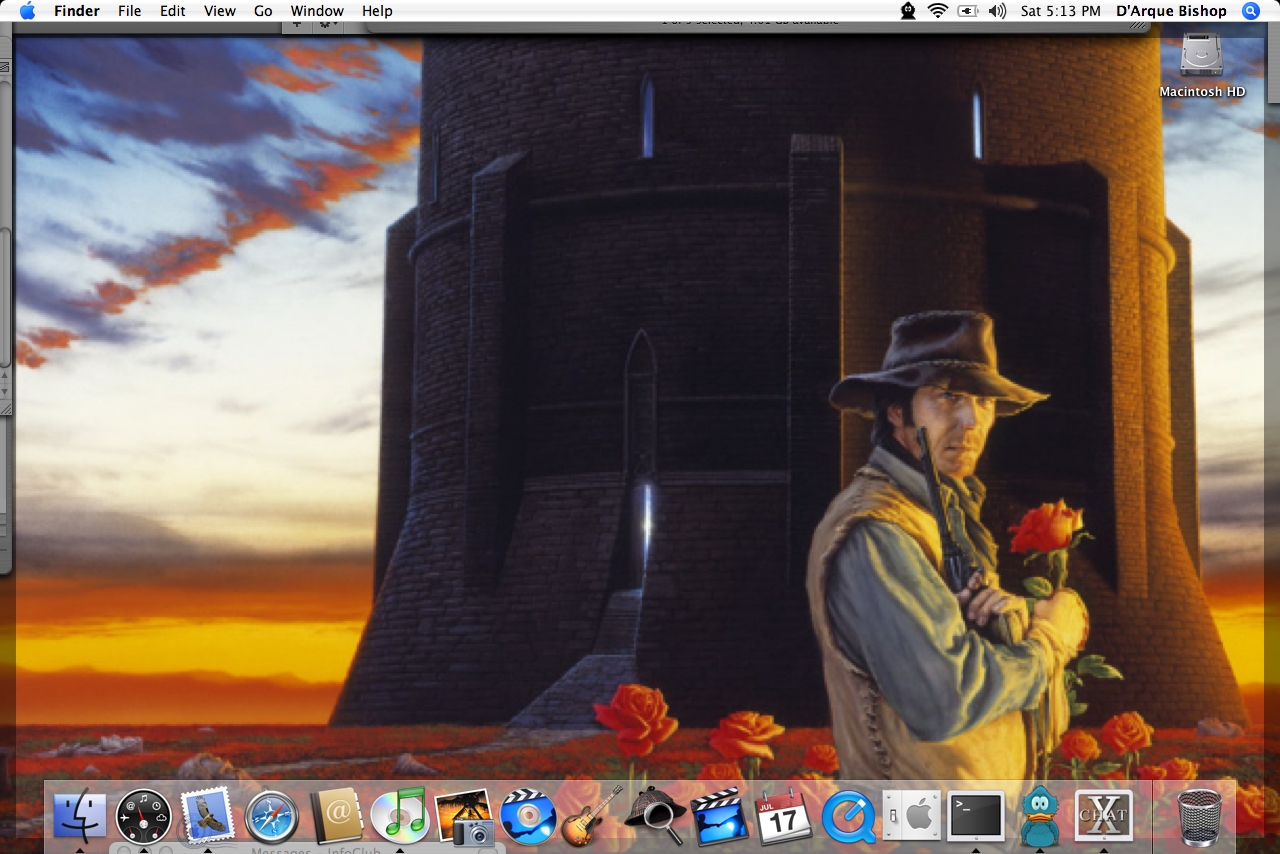Open Finder from the Dock
Screen dimensions: 1280x854
[x=79, y=816]
